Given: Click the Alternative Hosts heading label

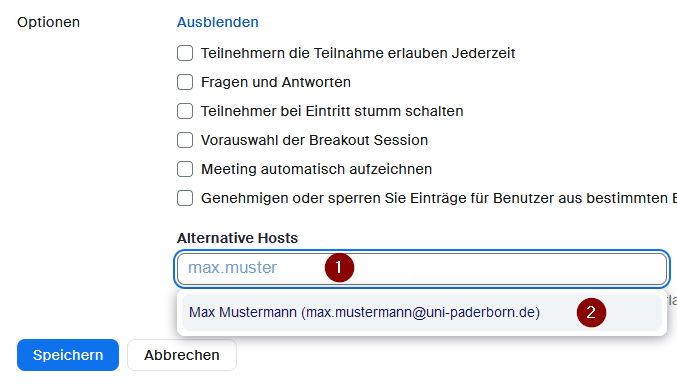Looking at the screenshot, I should point(237,238).
